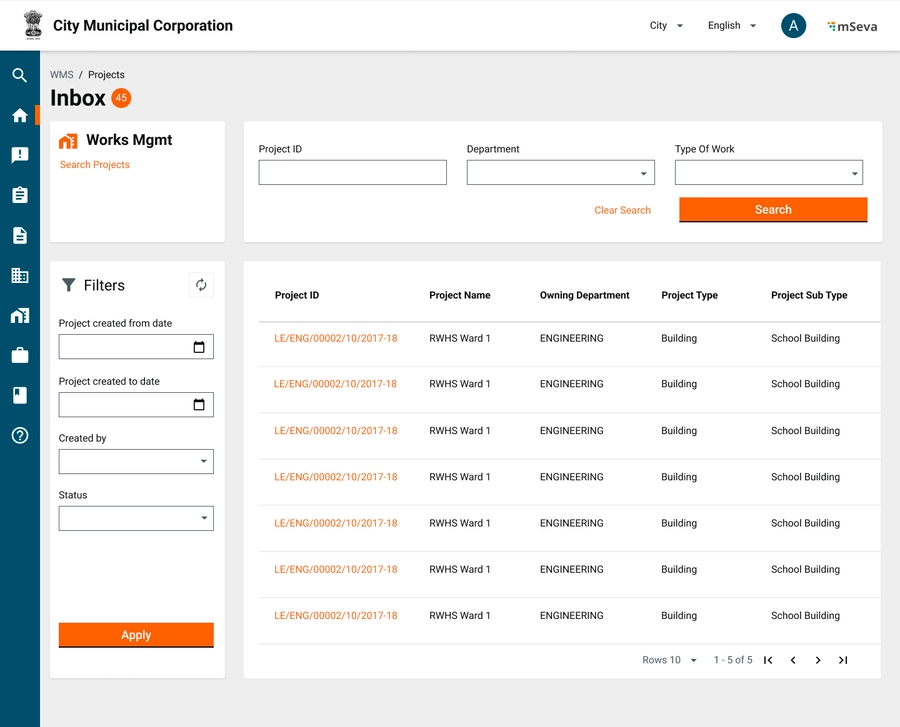Open the City selector in header
This screenshot has width=900, height=727.
pos(666,26)
